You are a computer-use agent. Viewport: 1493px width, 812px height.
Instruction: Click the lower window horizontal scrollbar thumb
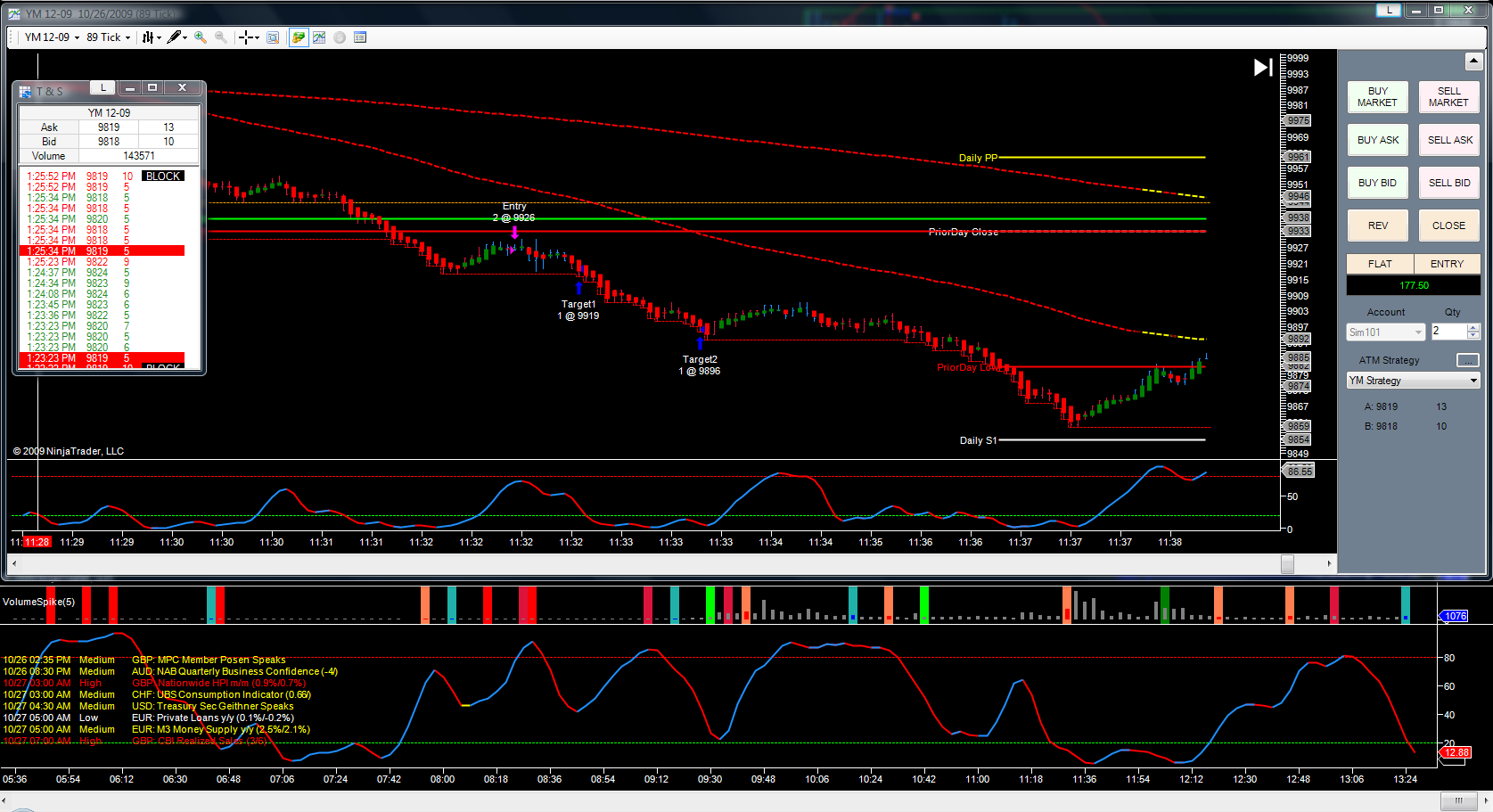[1458, 800]
